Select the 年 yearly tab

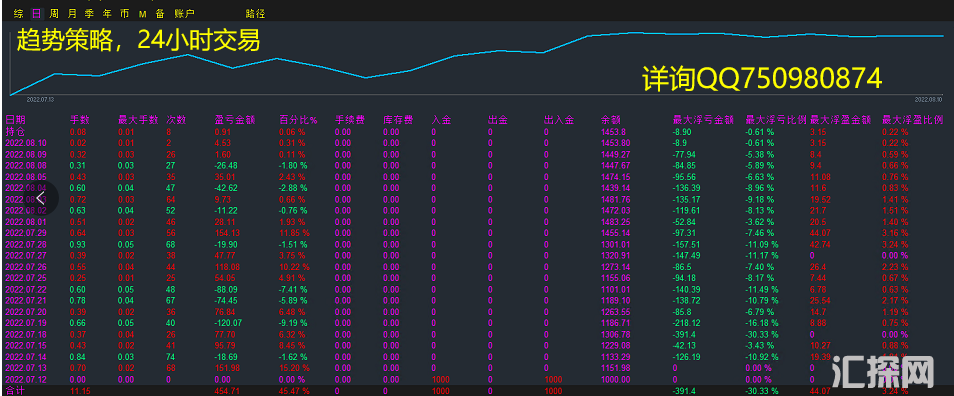click(107, 13)
